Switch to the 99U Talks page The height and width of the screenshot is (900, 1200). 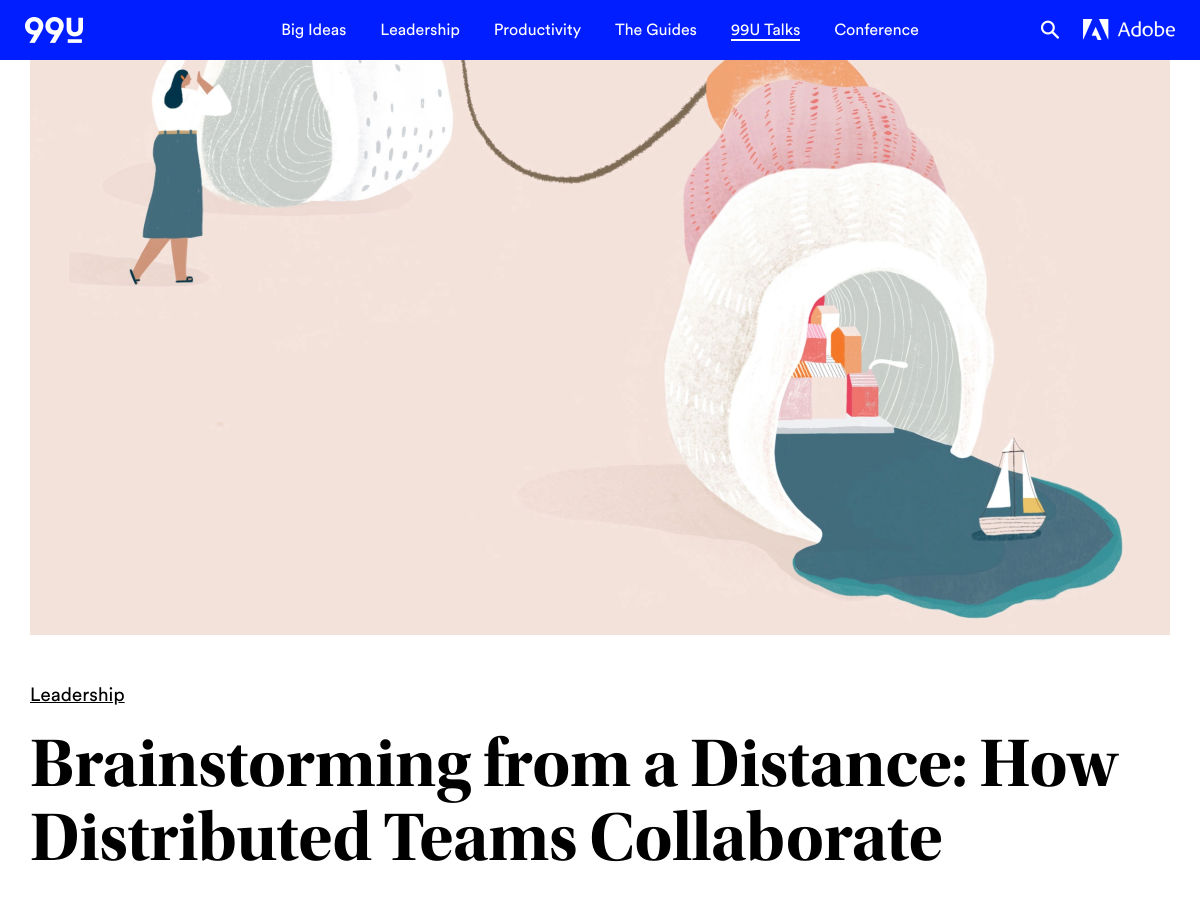point(765,30)
